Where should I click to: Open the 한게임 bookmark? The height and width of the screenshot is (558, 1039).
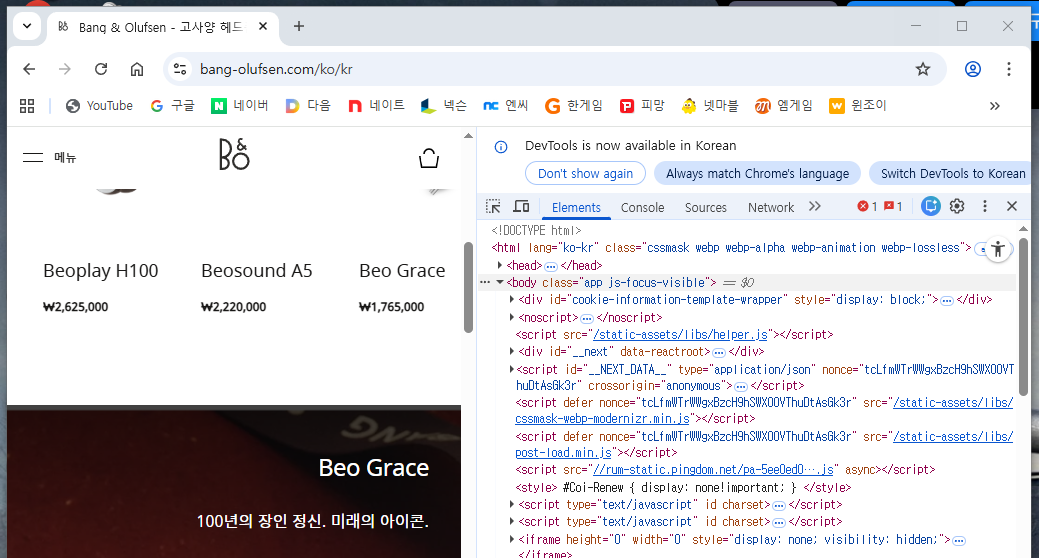574,106
